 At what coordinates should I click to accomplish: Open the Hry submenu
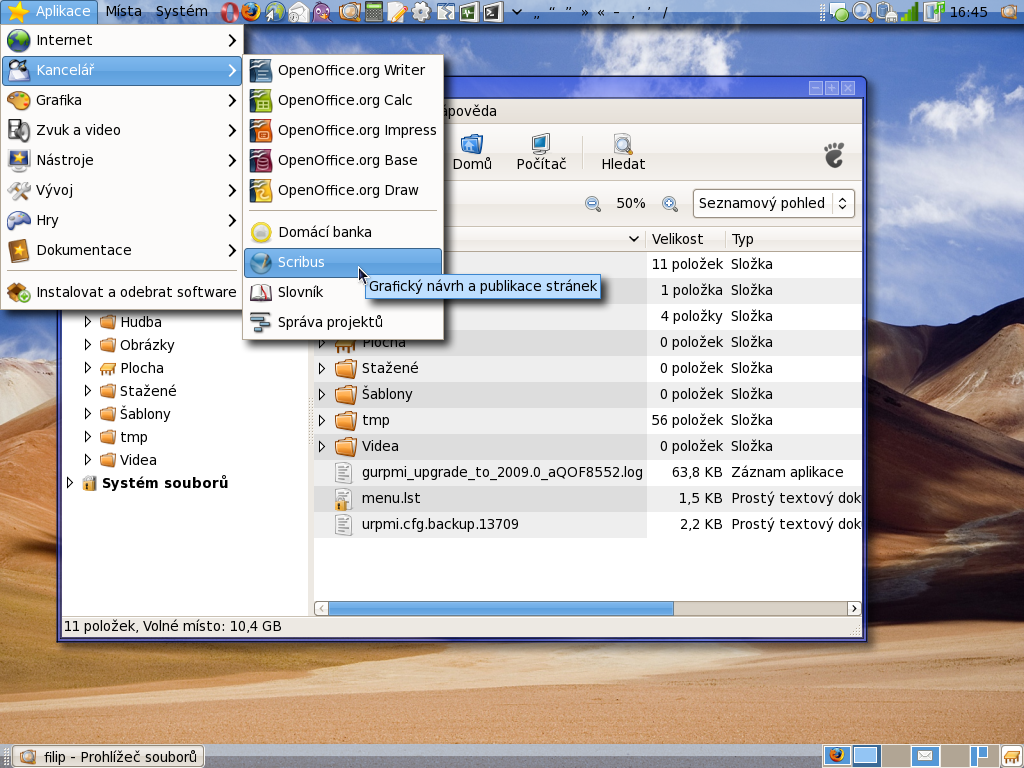(122, 221)
